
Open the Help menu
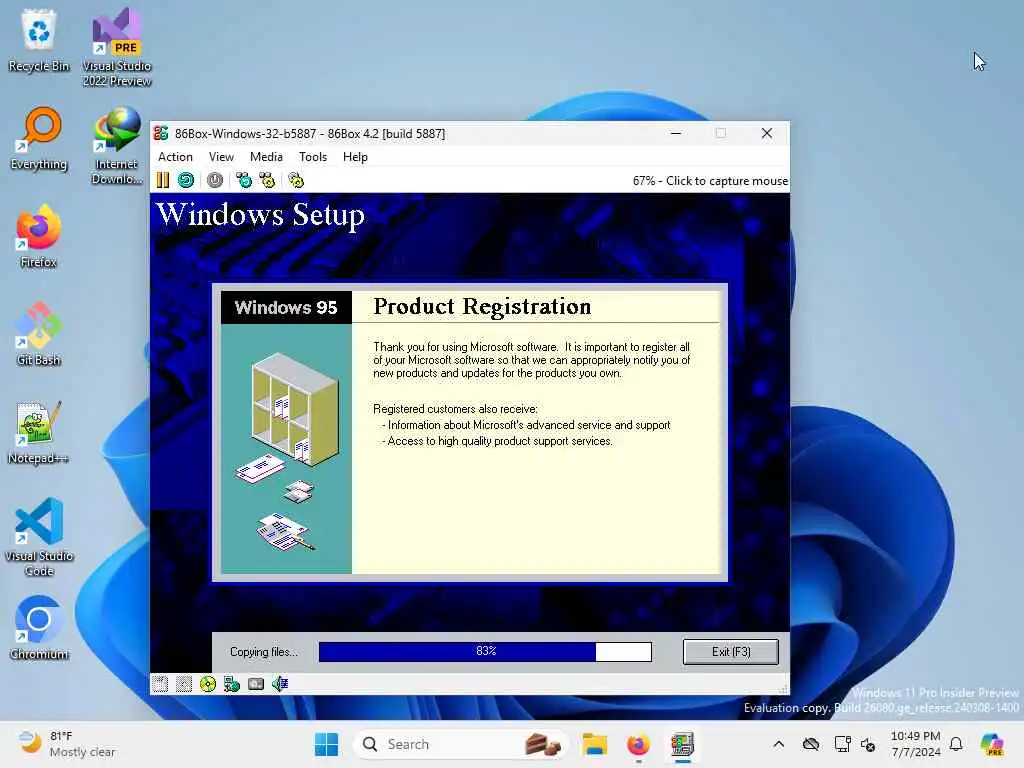pos(355,157)
